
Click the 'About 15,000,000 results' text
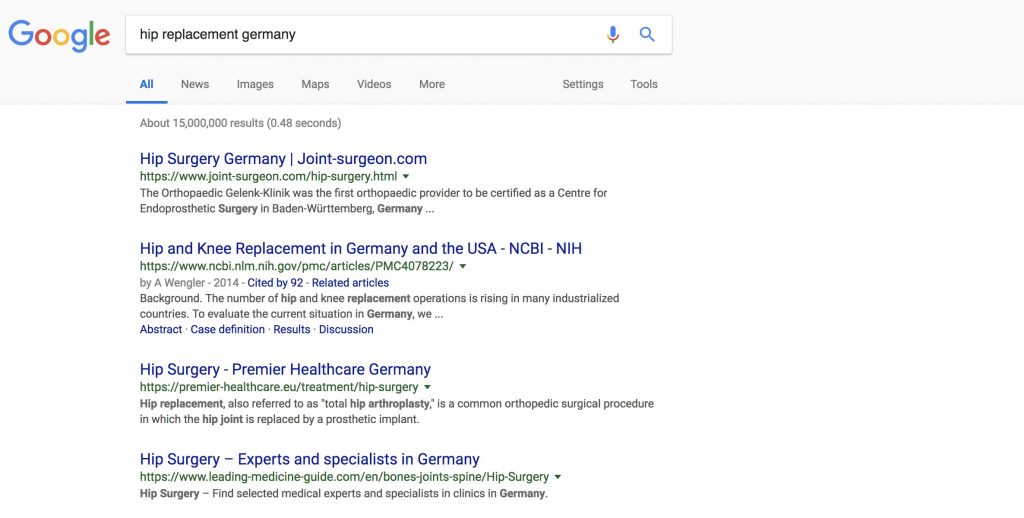pyautogui.click(x=240, y=123)
